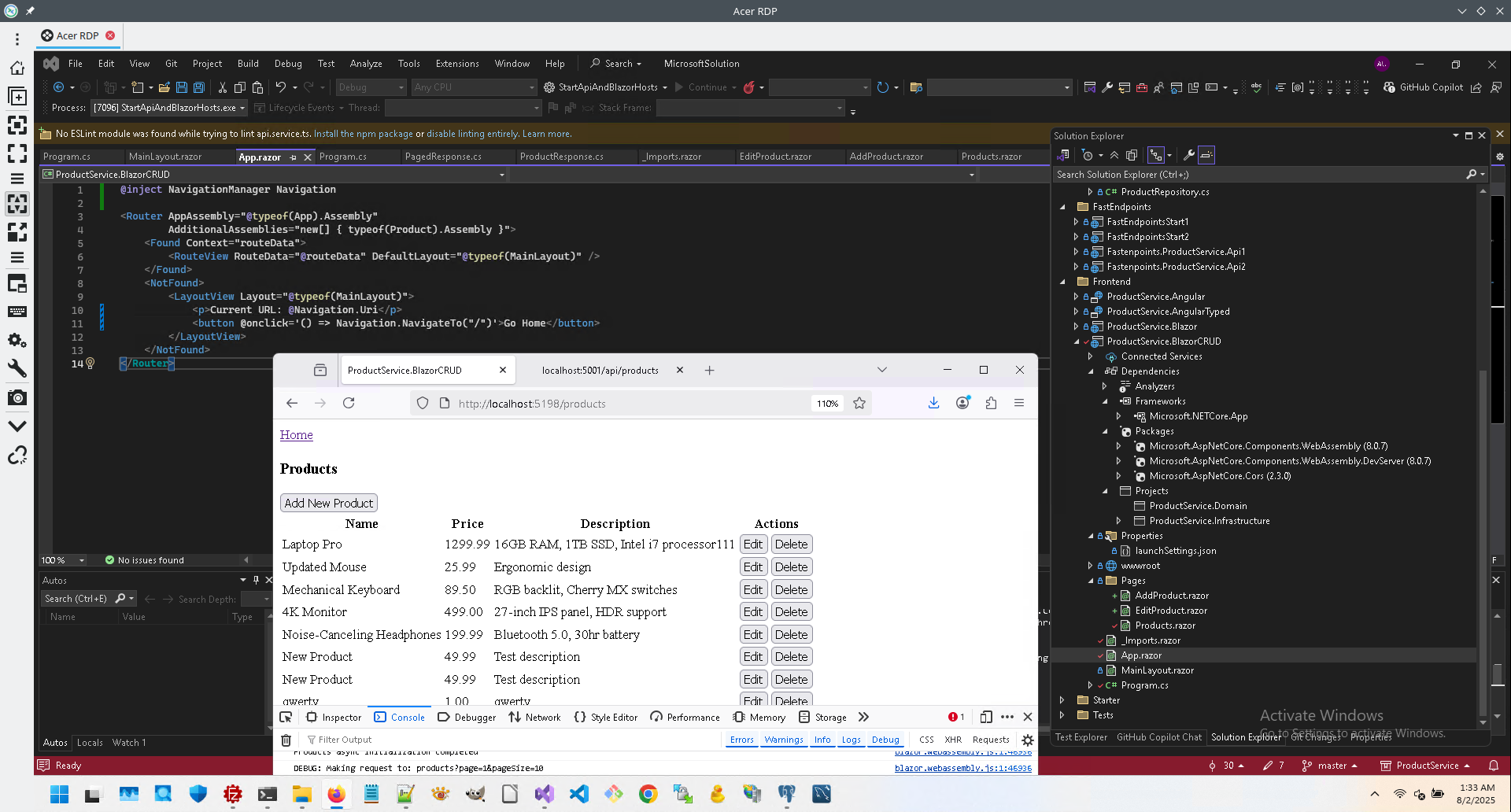
Task: Click the Hot Reload flame icon
Action: pyautogui.click(x=749, y=87)
